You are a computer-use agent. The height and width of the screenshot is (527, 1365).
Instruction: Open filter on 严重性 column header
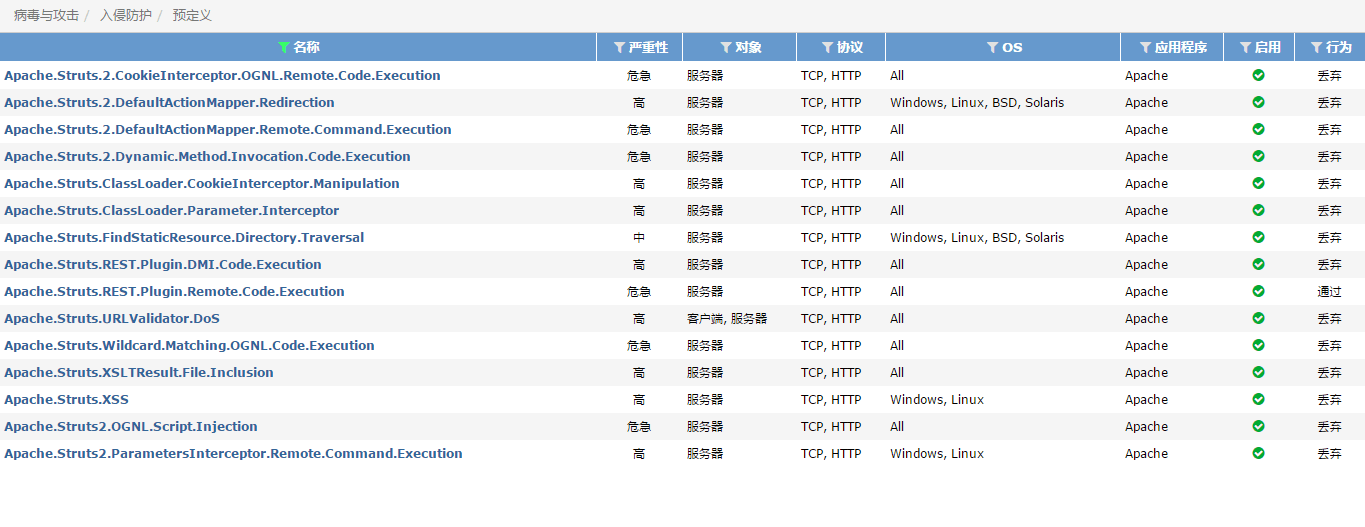pos(619,47)
